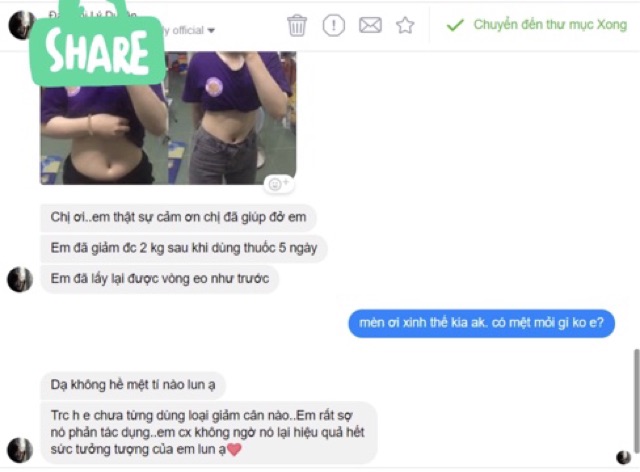Delete conversation with the trash icon
The height and width of the screenshot is (472, 640).
pos(297,25)
